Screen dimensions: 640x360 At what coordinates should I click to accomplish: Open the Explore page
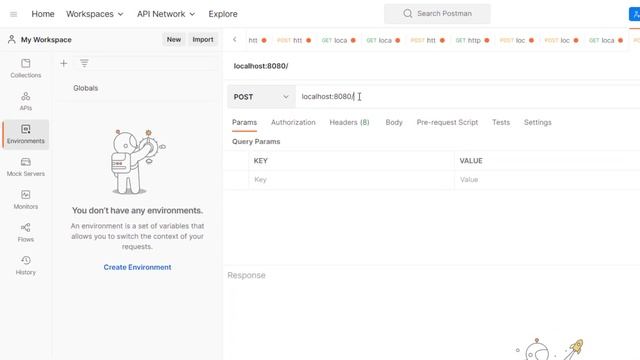click(223, 14)
